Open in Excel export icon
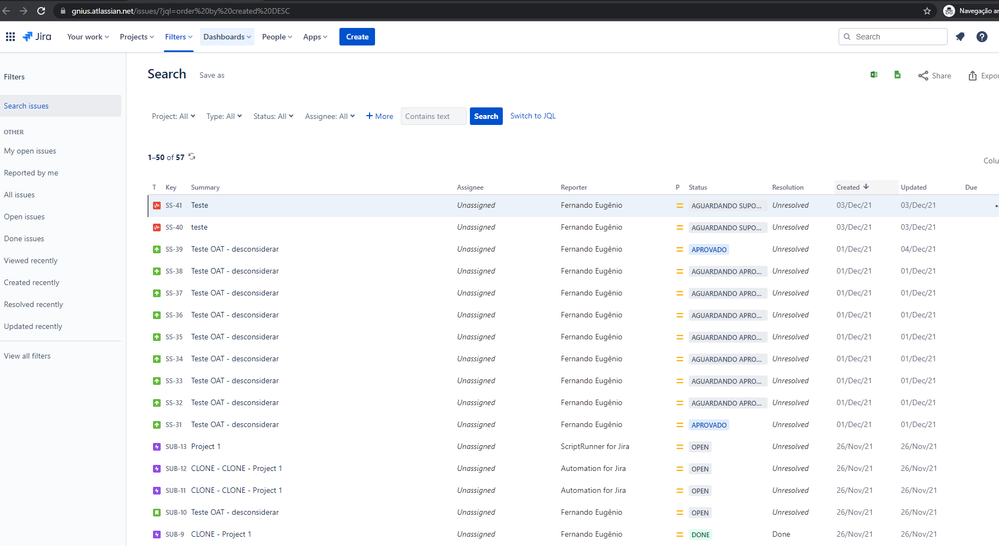The image size is (999, 546). 874,75
